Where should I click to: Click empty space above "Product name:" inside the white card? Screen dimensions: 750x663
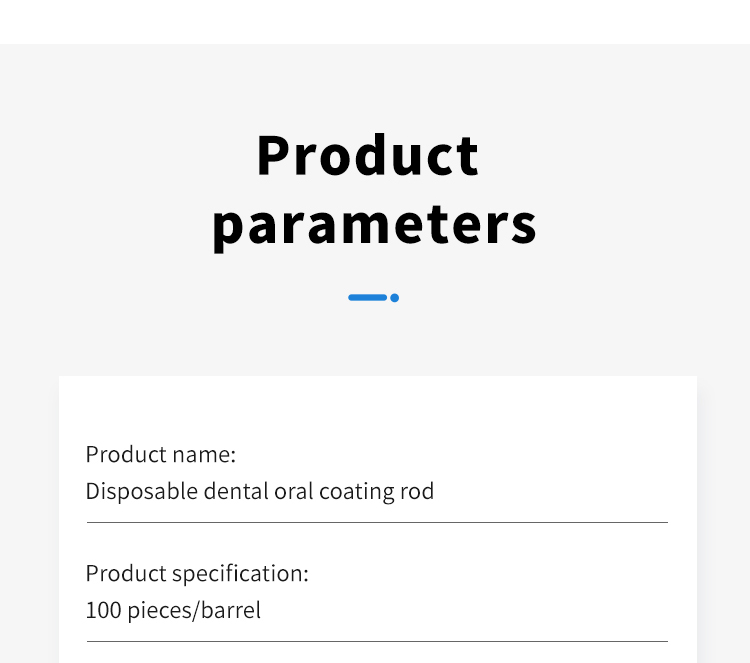coord(377,409)
